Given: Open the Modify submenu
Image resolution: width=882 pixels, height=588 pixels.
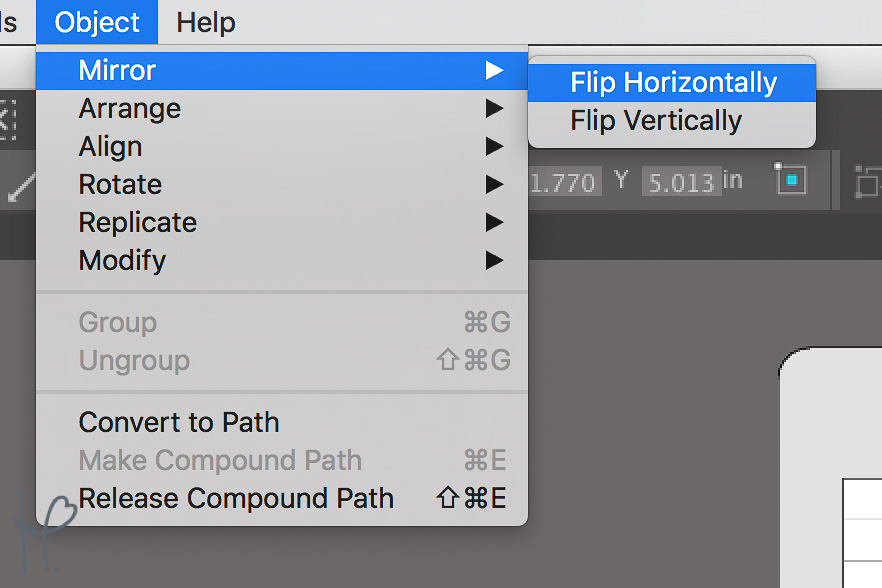Looking at the screenshot, I should (282, 260).
